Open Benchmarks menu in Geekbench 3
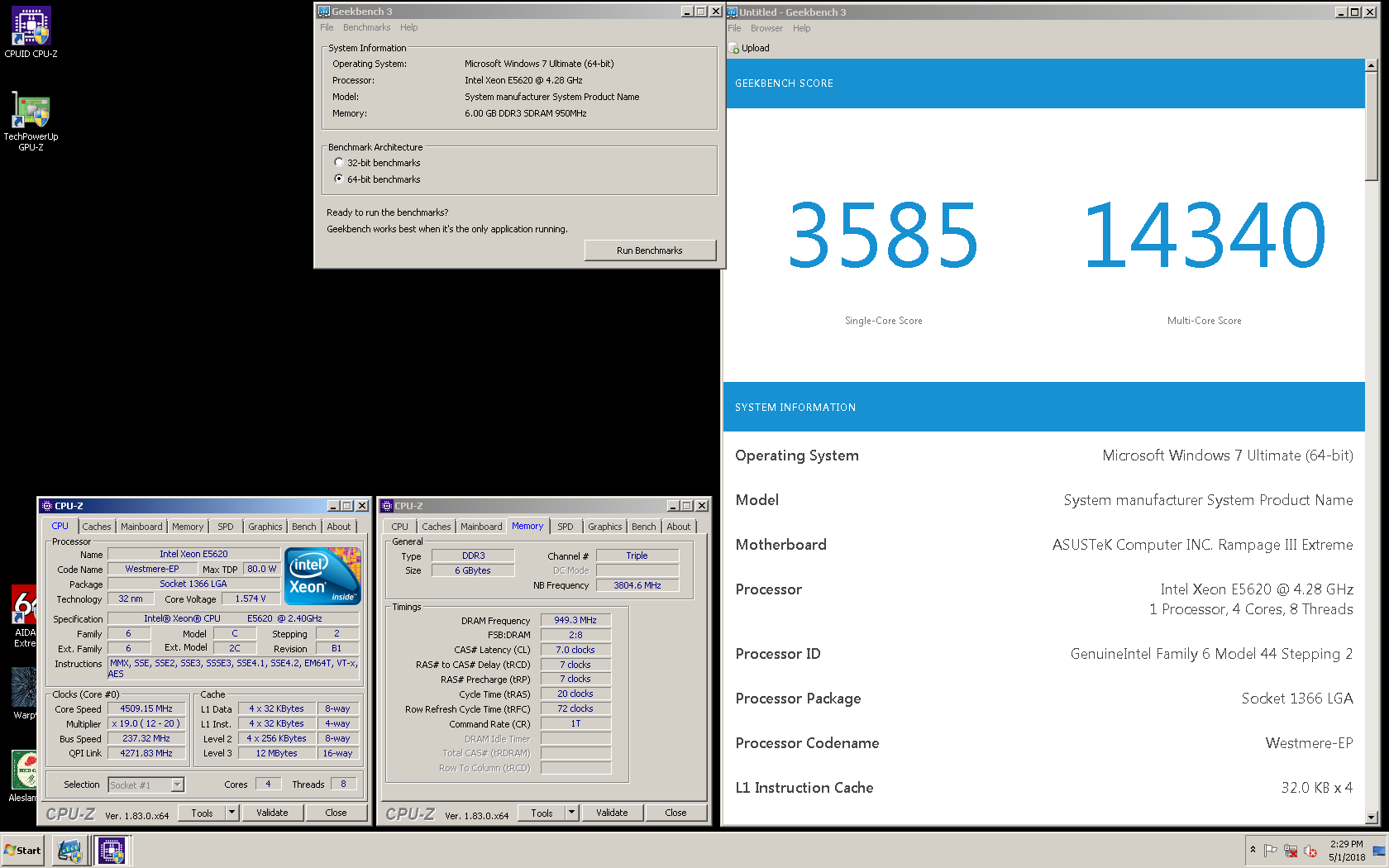The width and height of the screenshot is (1389, 868). [x=367, y=27]
